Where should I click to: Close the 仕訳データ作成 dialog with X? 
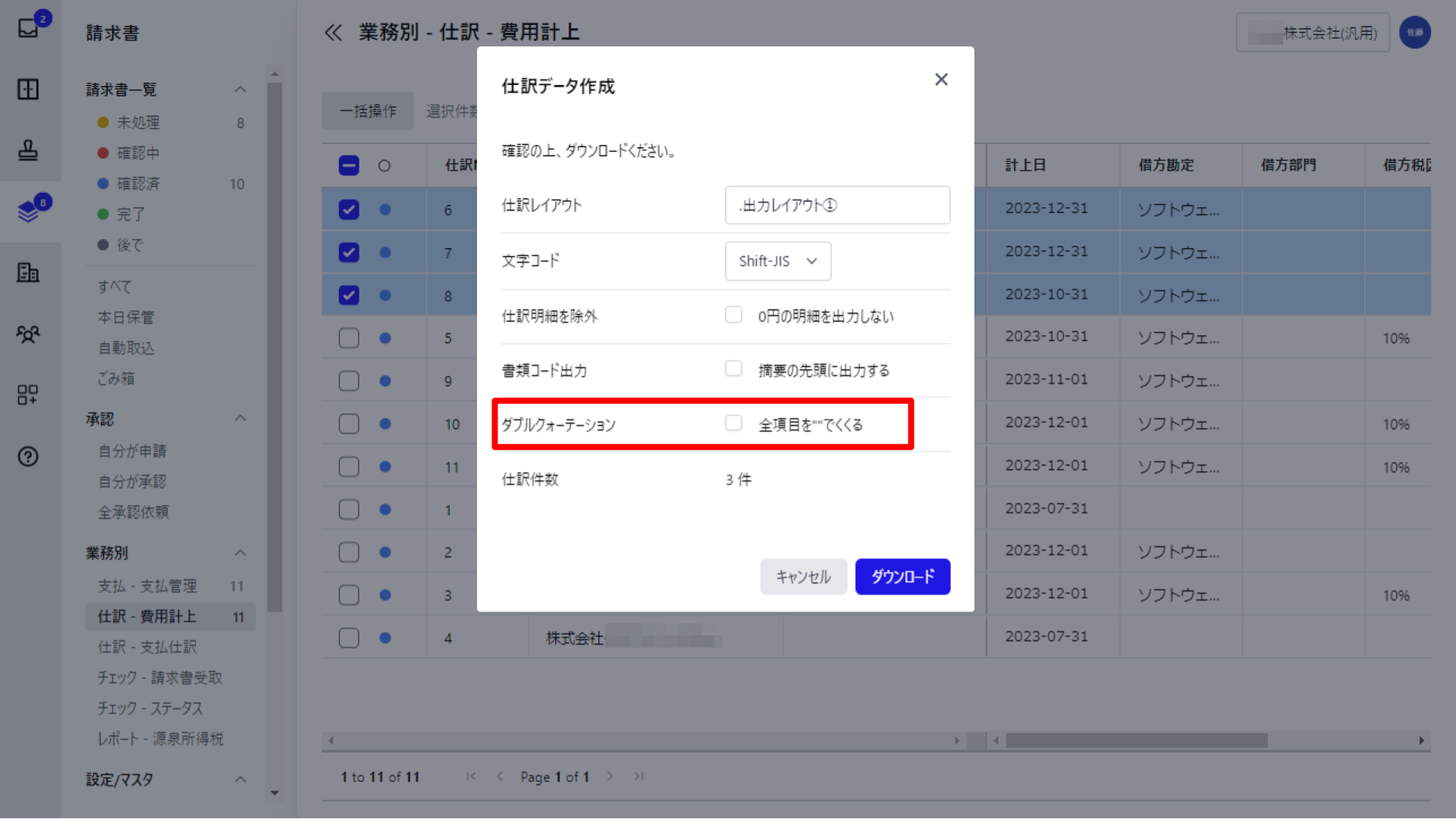click(941, 80)
